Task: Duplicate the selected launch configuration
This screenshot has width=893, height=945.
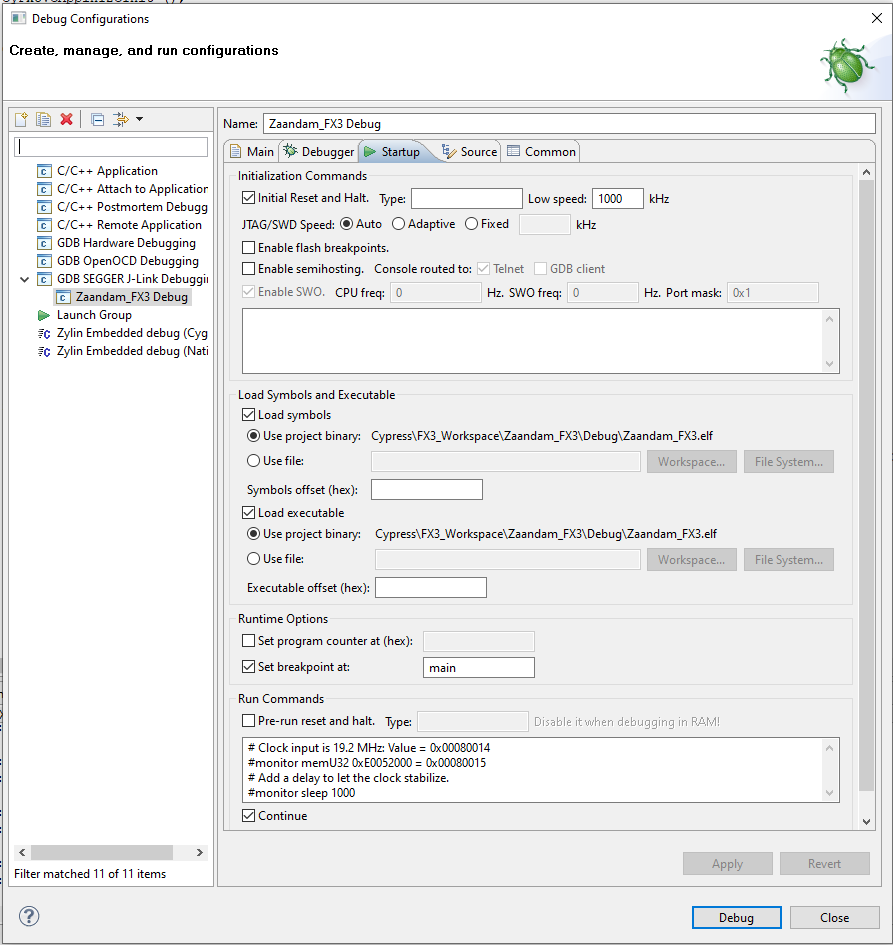Action: (x=43, y=119)
